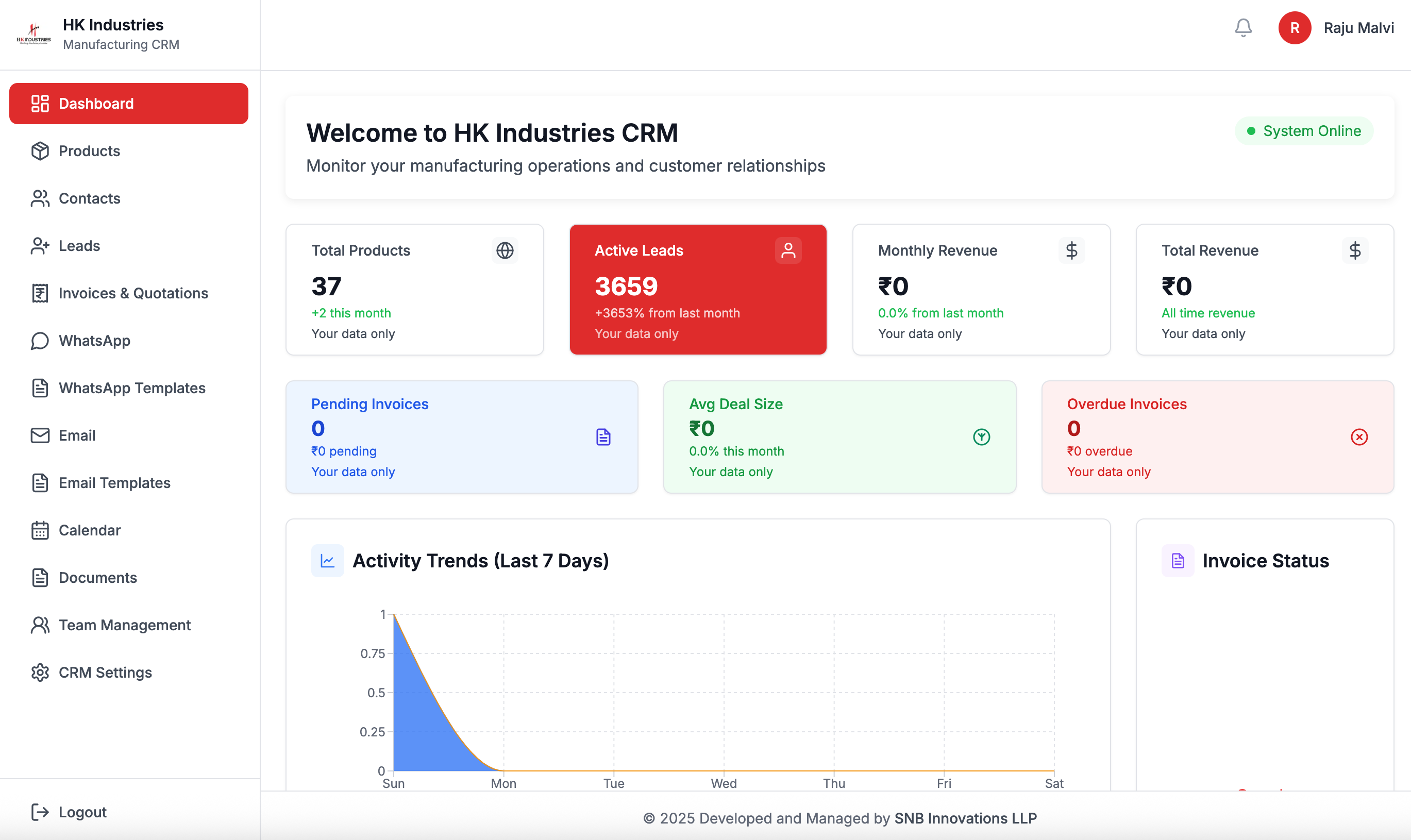Click the person icon on Active Leads

[788, 250]
